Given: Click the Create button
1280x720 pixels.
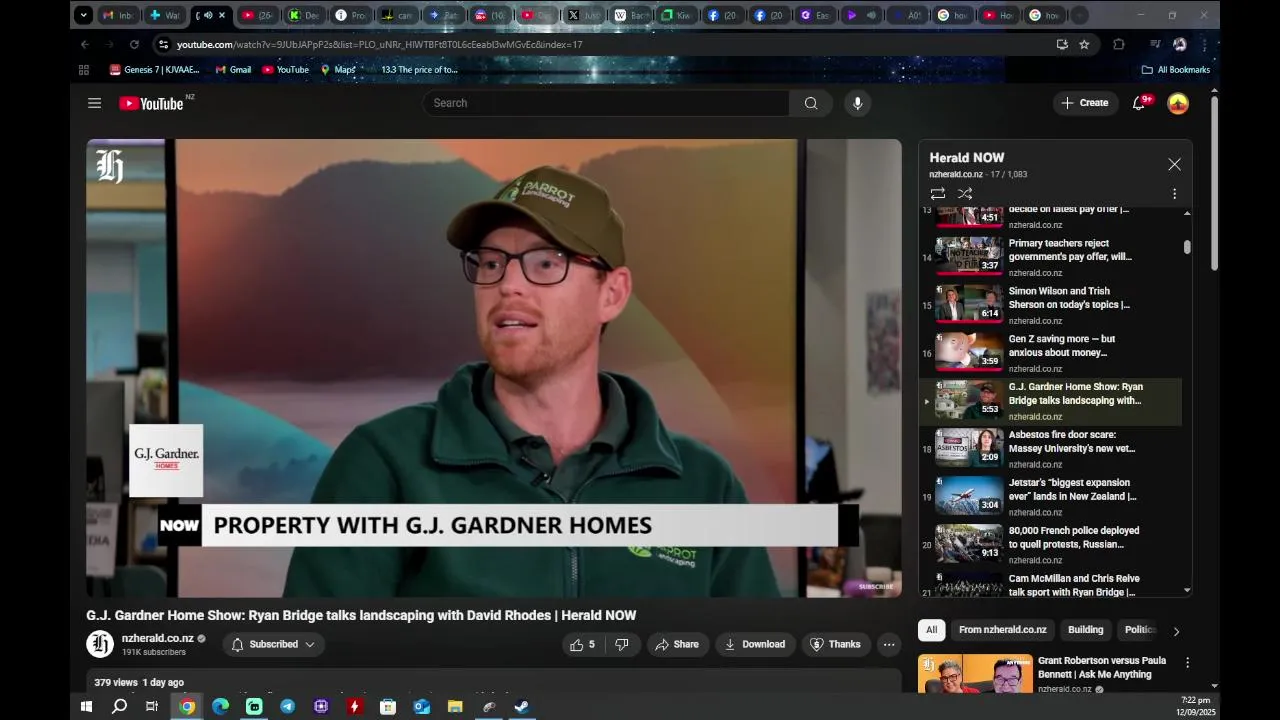Looking at the screenshot, I should click(1085, 103).
